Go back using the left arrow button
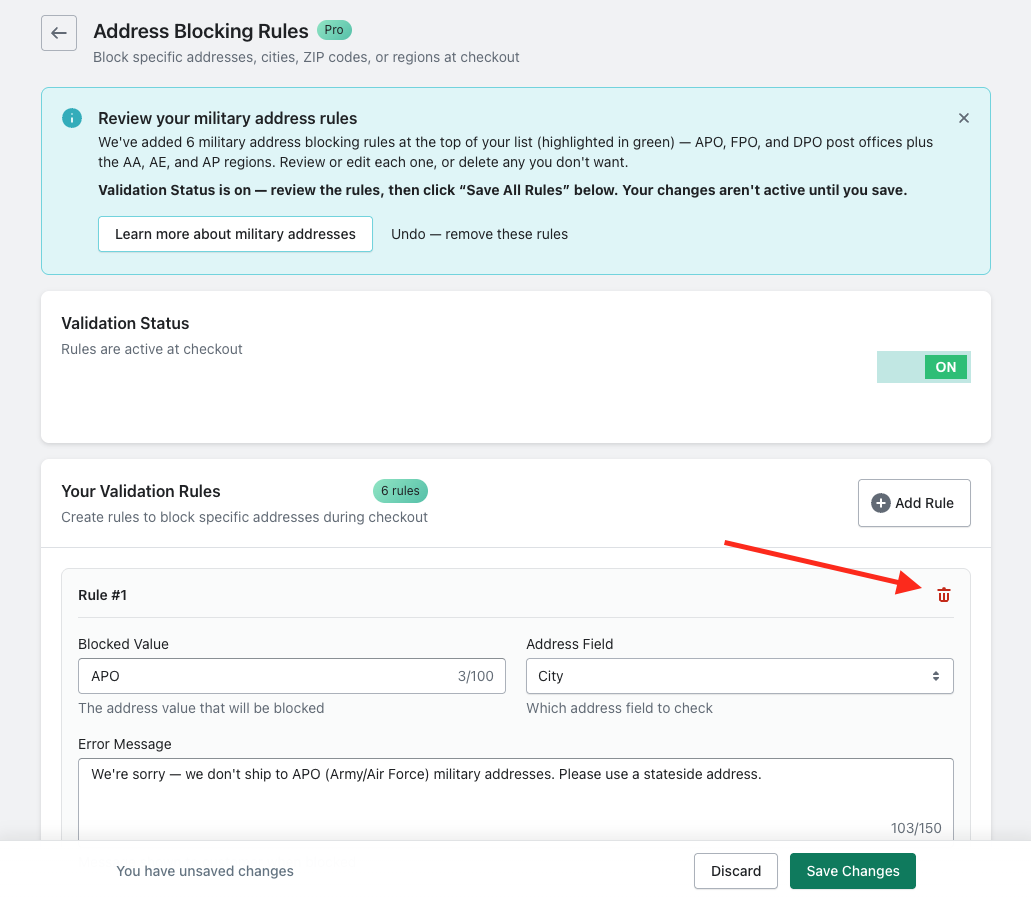Screen dimensions: 1031x898 pos(59,33)
